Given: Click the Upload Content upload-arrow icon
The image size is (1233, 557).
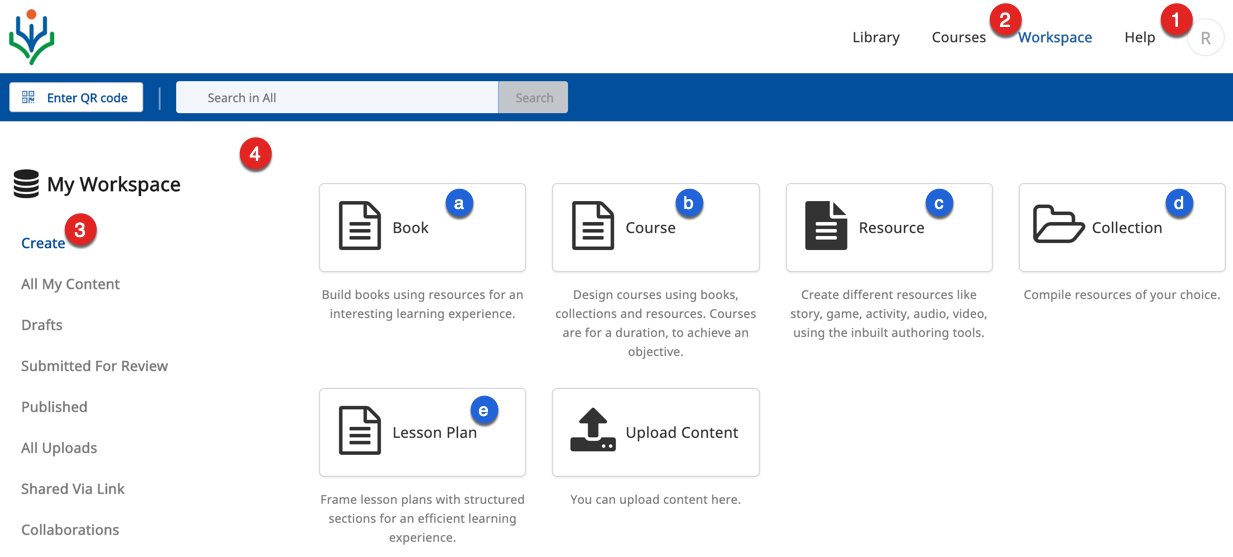Looking at the screenshot, I should [592, 431].
